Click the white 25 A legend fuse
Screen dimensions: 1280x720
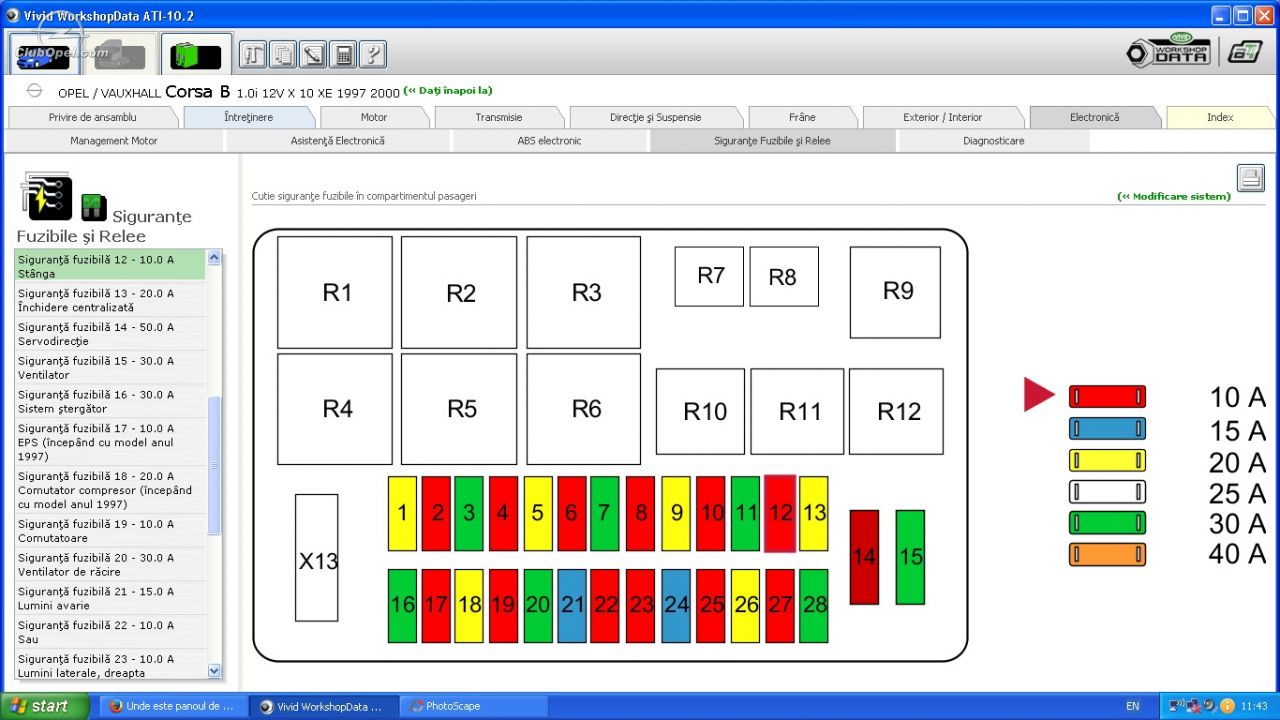tap(1107, 491)
